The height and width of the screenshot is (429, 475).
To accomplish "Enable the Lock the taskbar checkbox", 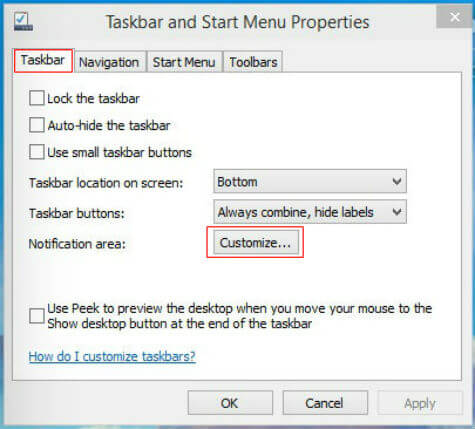I will [x=36, y=98].
